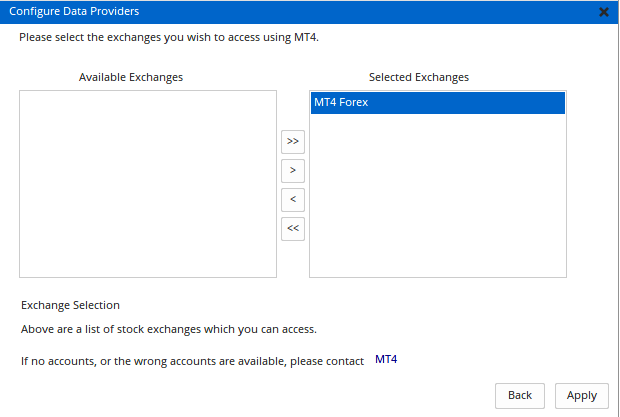The image size is (620, 417).
Task: Click the Configure Data Providers title text
Action: pos(75,11)
